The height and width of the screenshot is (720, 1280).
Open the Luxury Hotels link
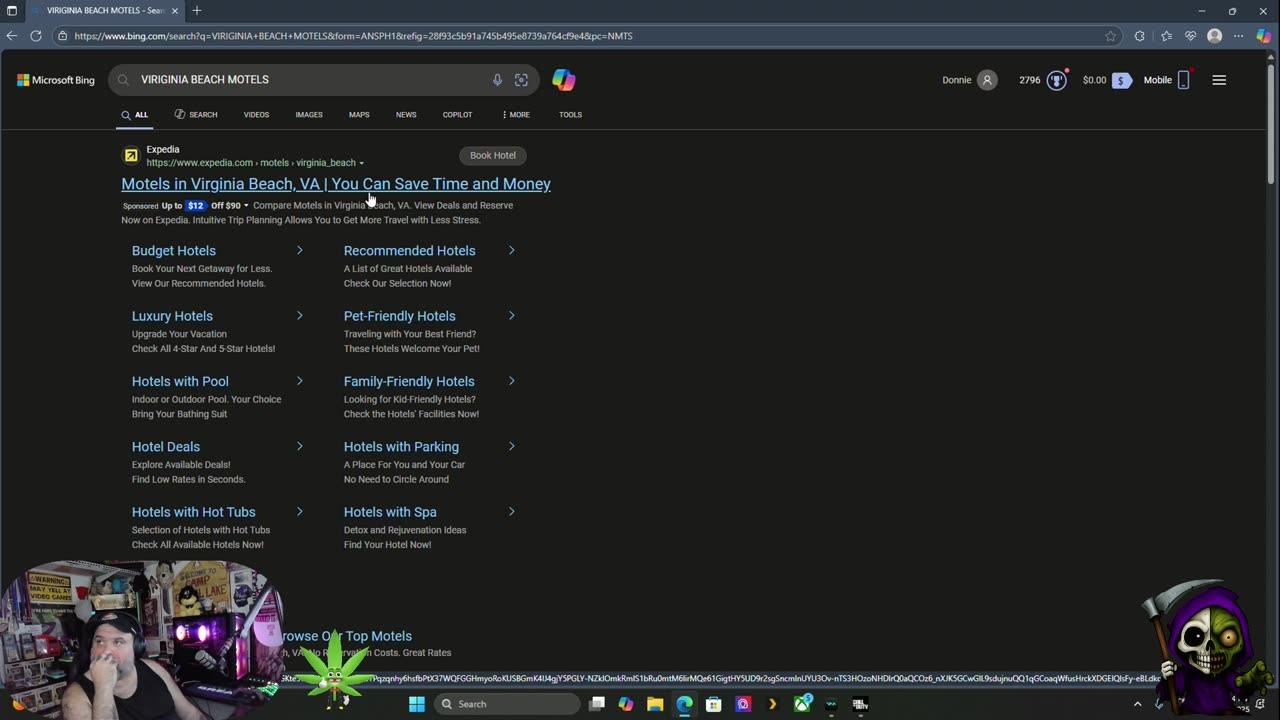(x=172, y=316)
